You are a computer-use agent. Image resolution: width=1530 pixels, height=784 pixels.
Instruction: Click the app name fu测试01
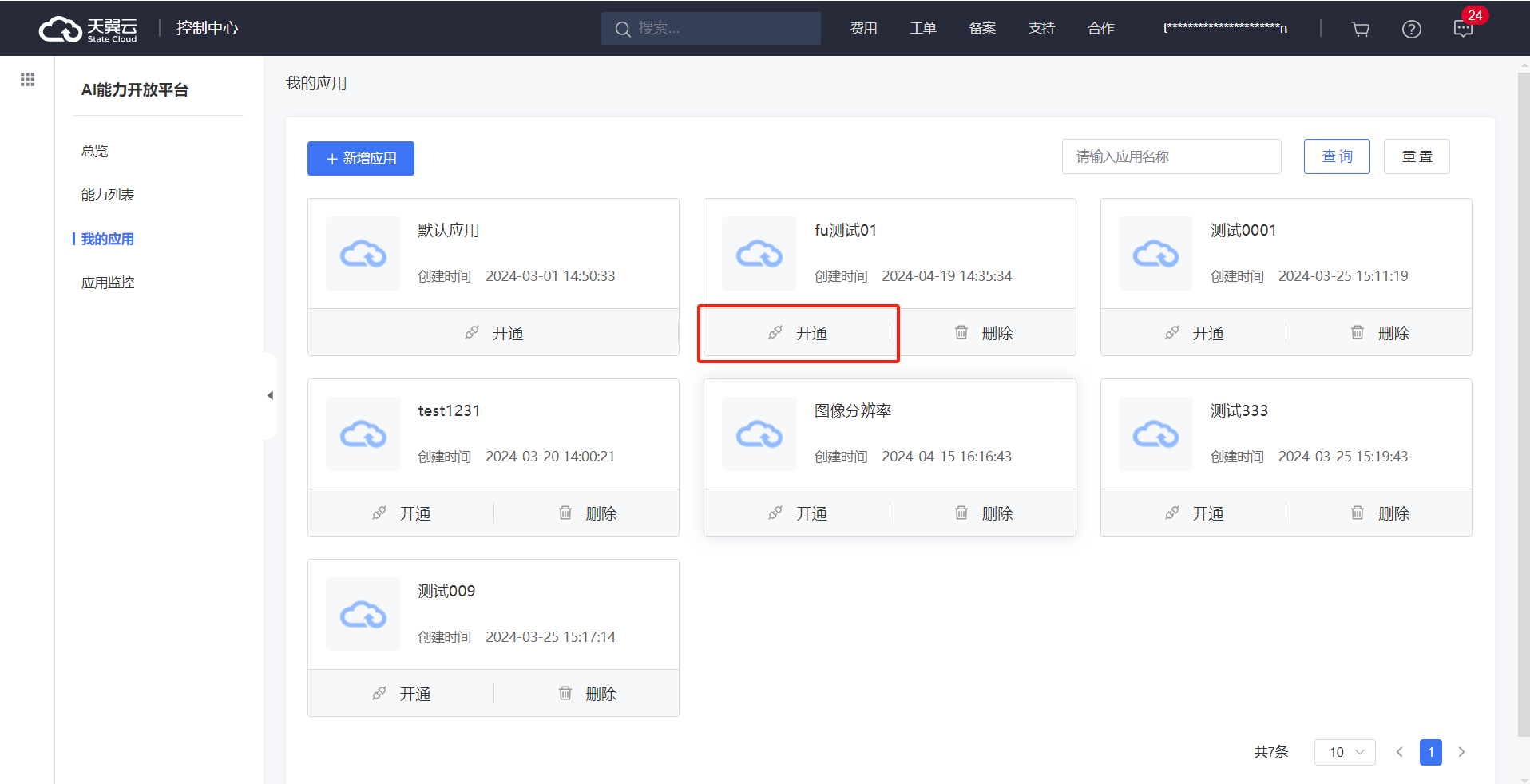coord(846,230)
